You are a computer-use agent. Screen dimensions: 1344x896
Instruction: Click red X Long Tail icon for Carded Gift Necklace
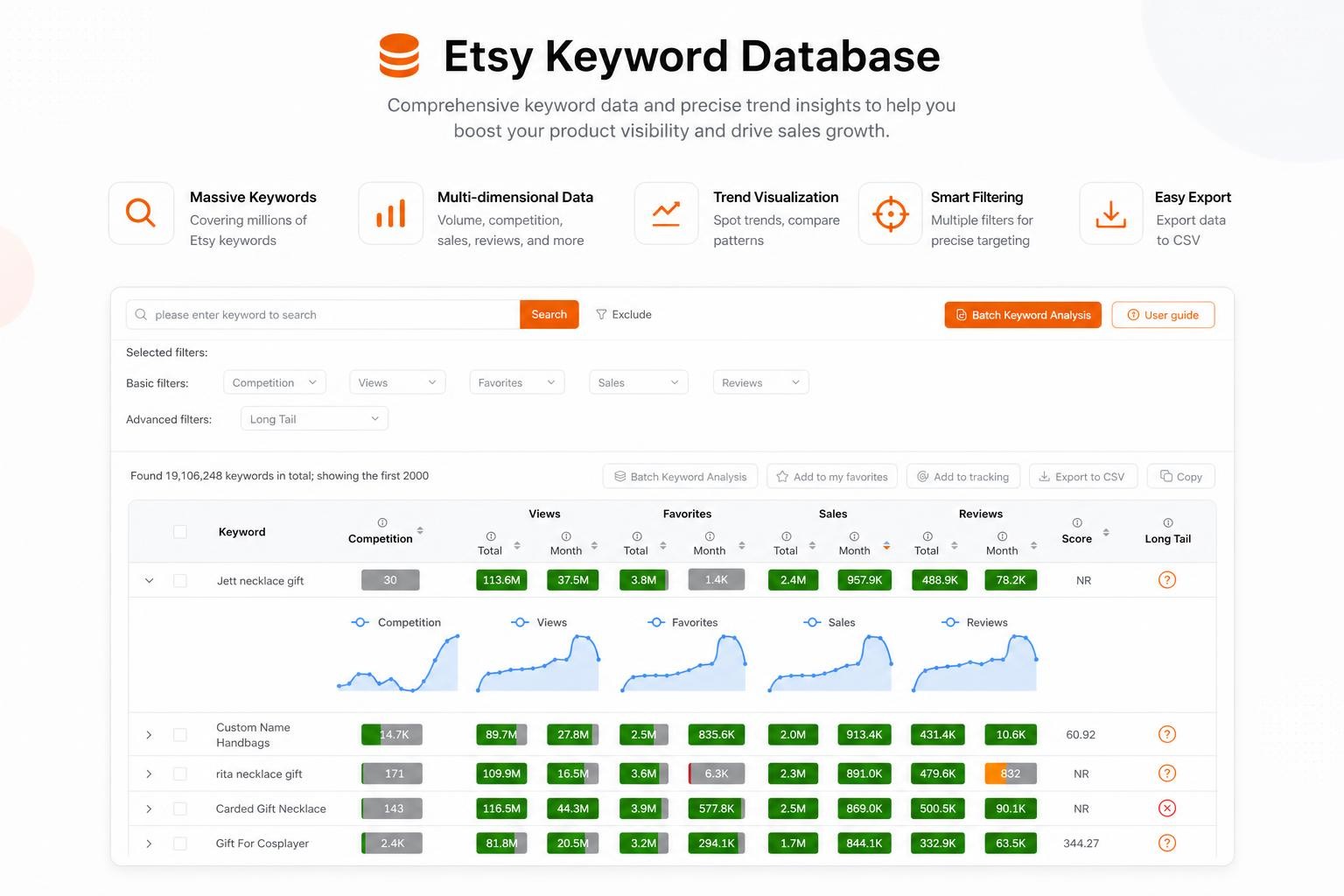1167,808
